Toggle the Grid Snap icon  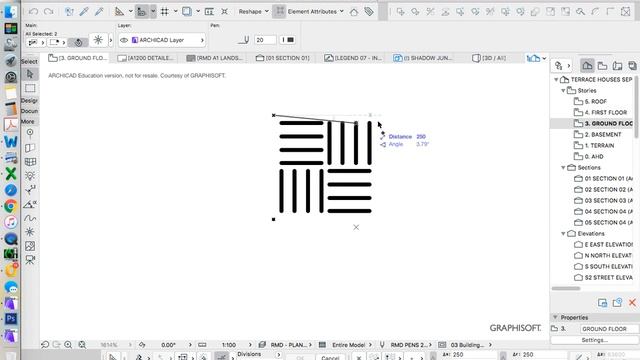[x=164, y=11]
